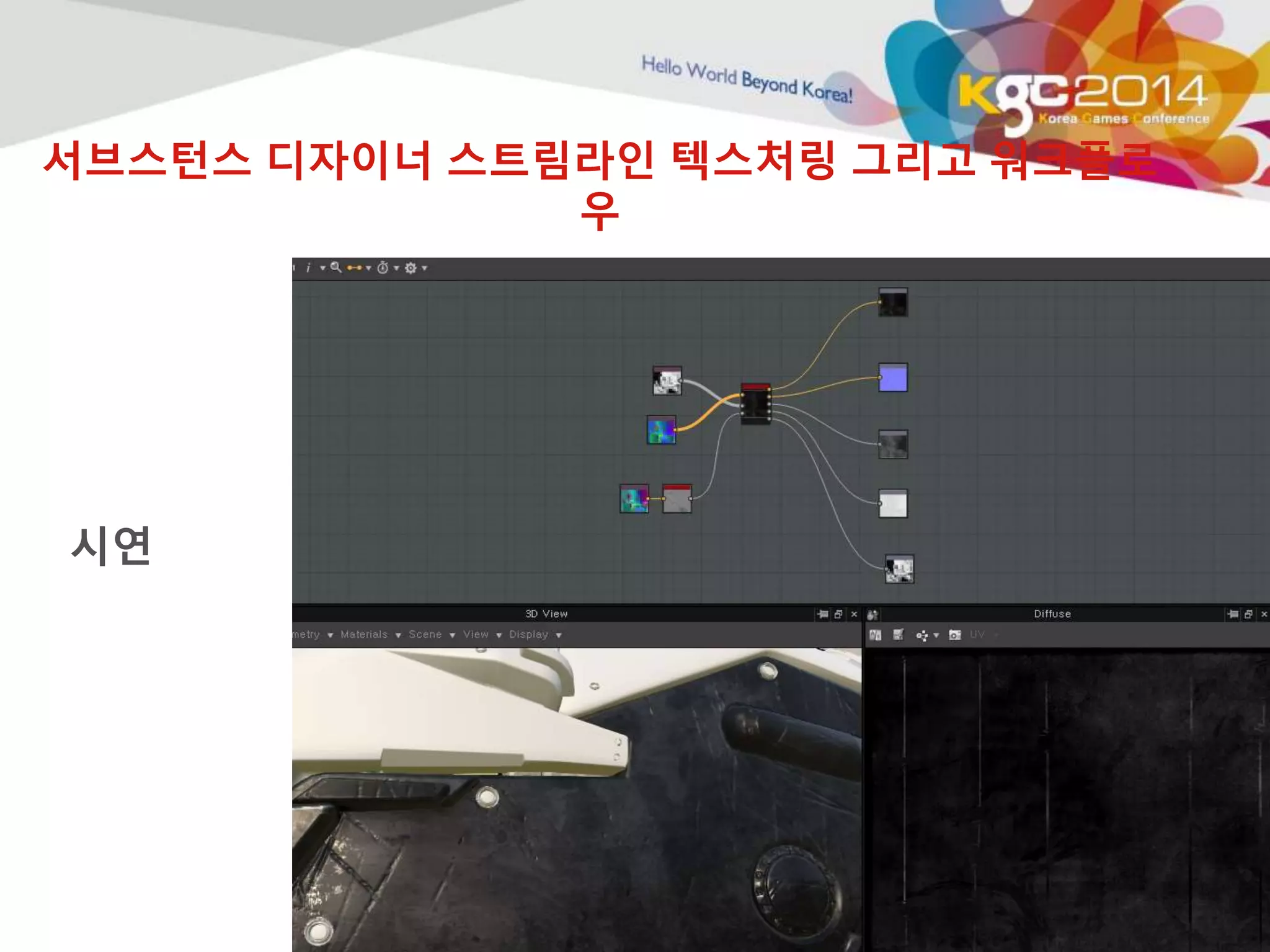The width and height of the screenshot is (1270, 952).
Task: Close the 3D View panel
Action: pyautogui.click(x=854, y=614)
